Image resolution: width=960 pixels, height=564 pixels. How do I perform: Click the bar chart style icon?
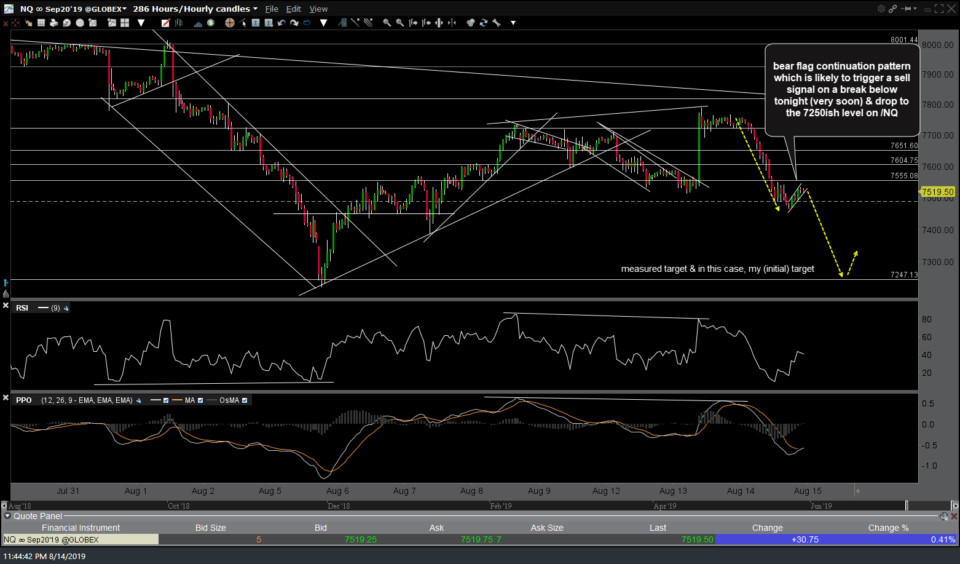point(179,23)
